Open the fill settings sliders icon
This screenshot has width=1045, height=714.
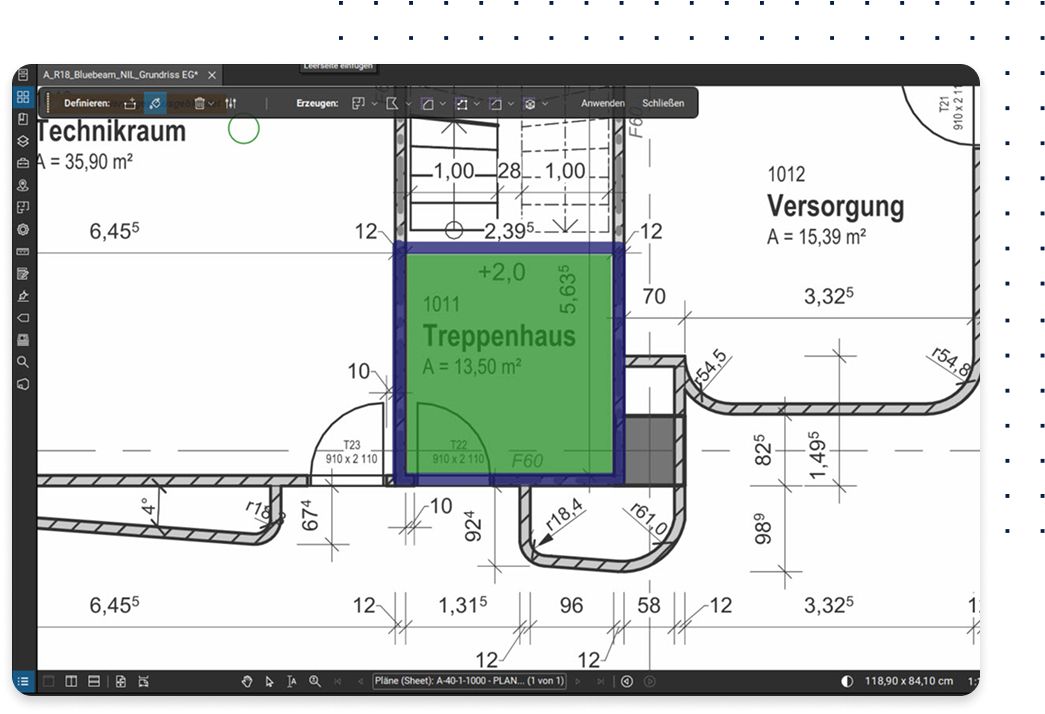[x=231, y=103]
